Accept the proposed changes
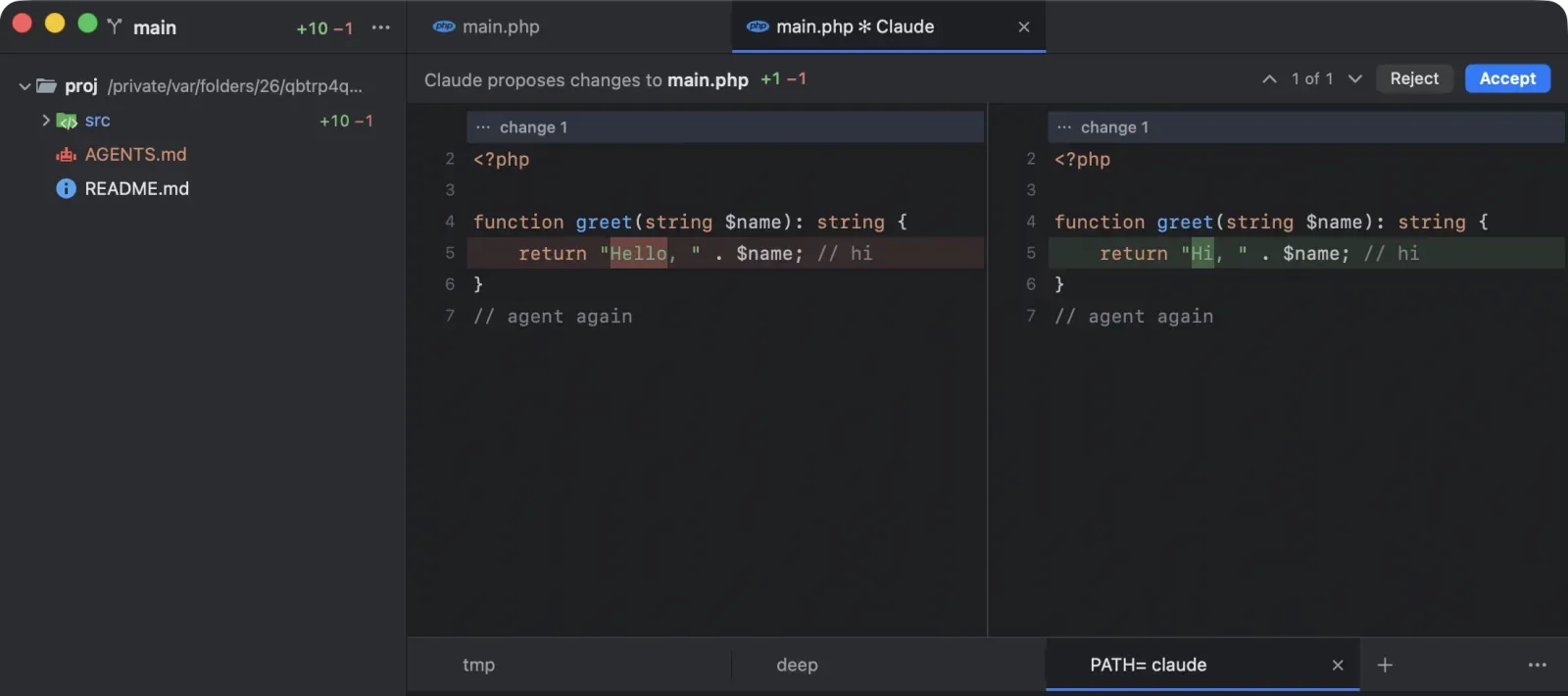Image resolution: width=1568 pixels, height=696 pixels. click(1507, 78)
